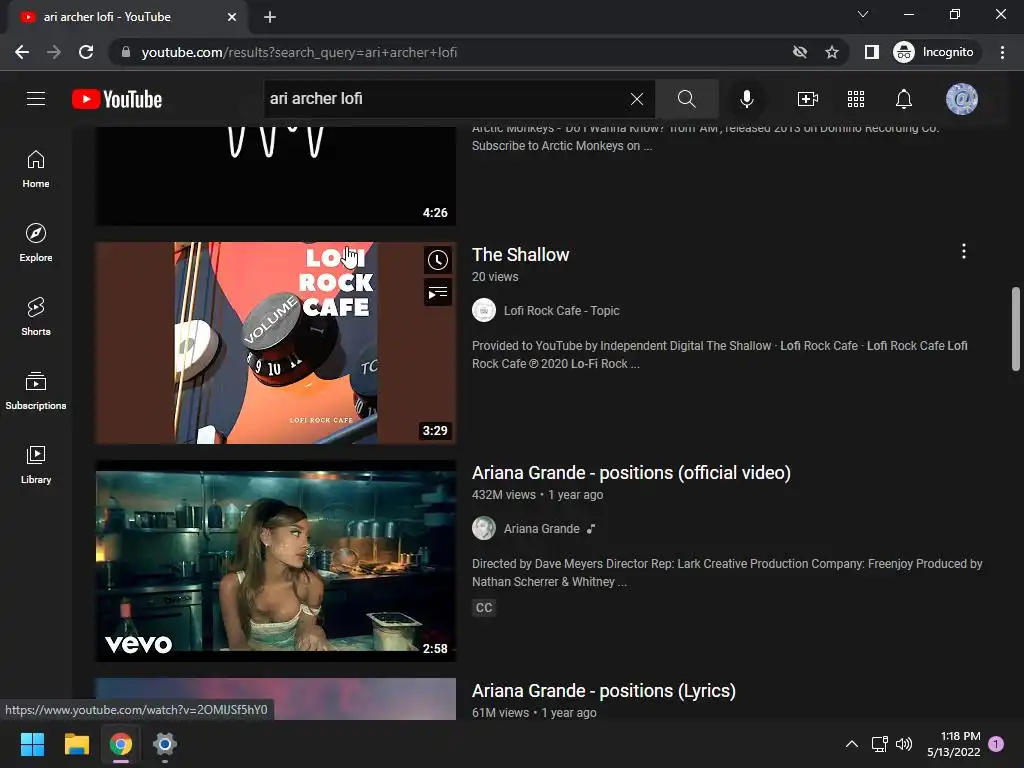This screenshot has width=1024, height=768.
Task: Add The Shallow to queue
Action: pyautogui.click(x=438, y=292)
